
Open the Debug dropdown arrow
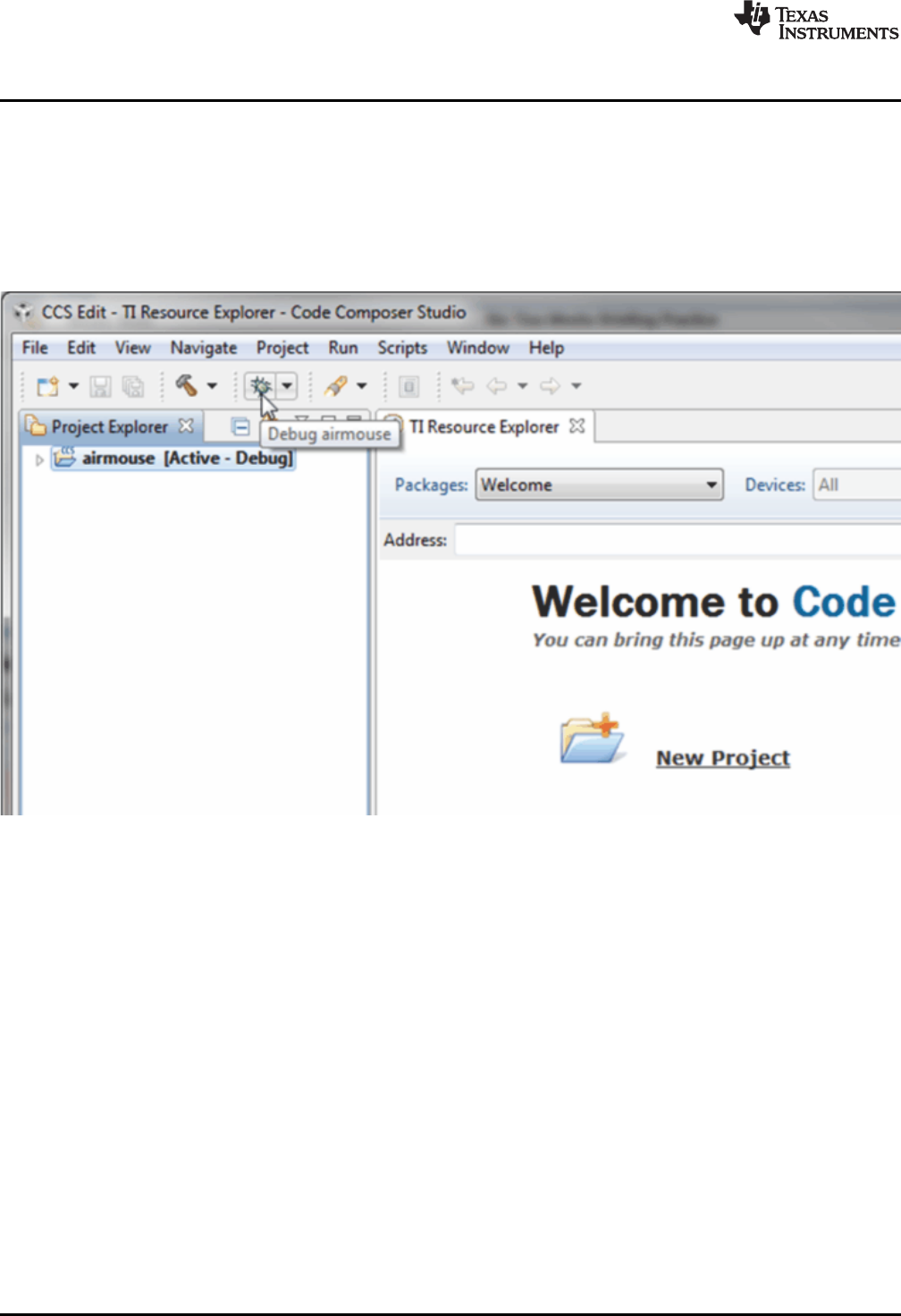287,386
